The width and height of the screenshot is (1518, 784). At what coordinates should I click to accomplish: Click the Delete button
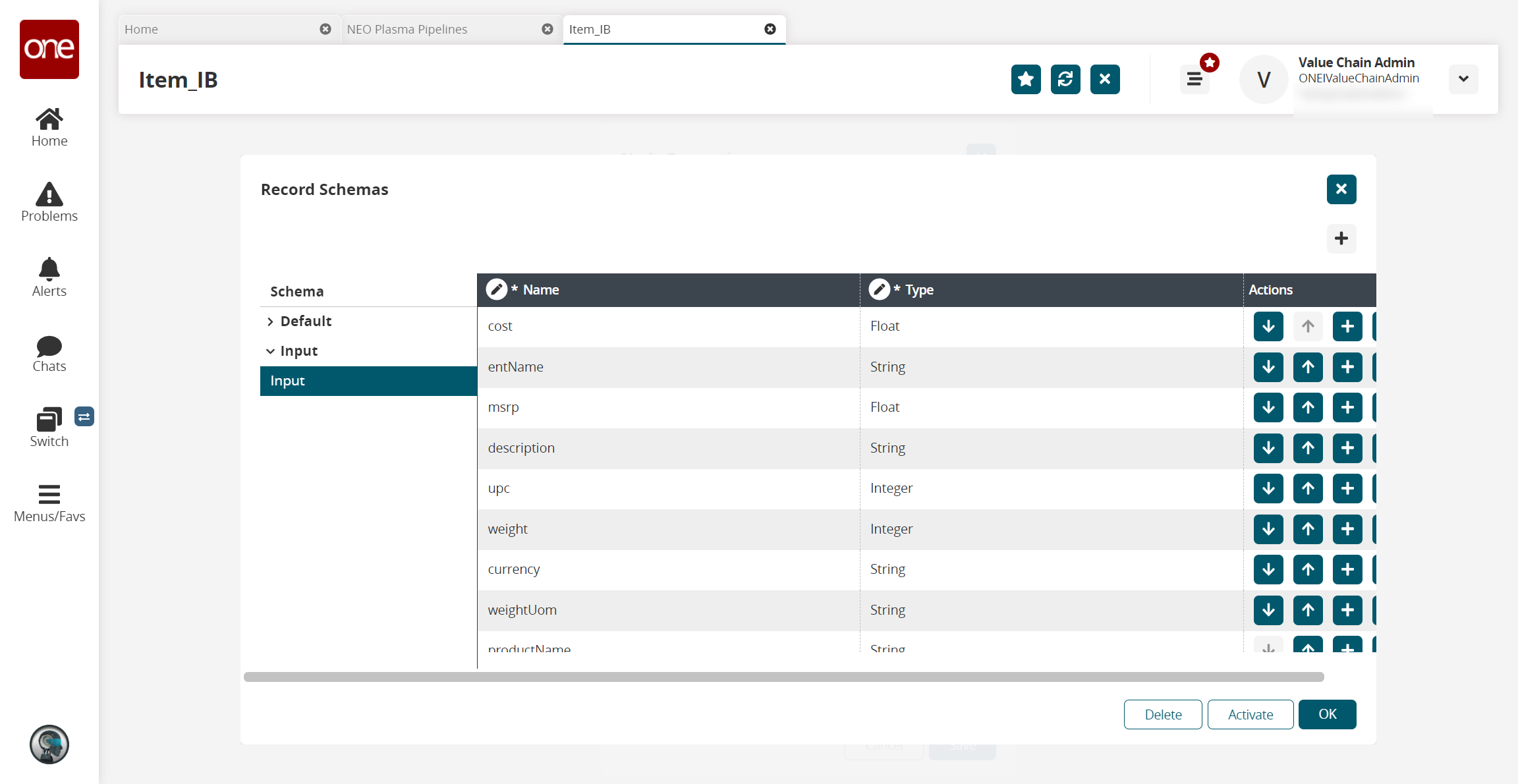click(x=1164, y=714)
